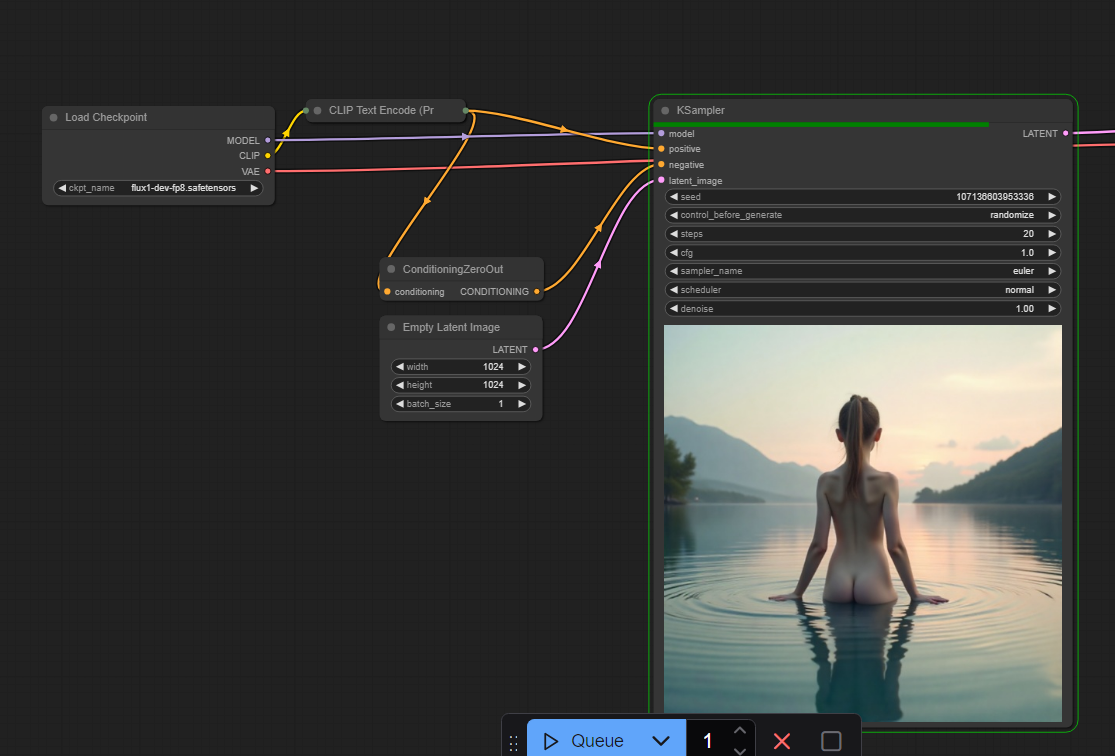
Task: Select previous scheduler with its left arrow
Action: 673,290
